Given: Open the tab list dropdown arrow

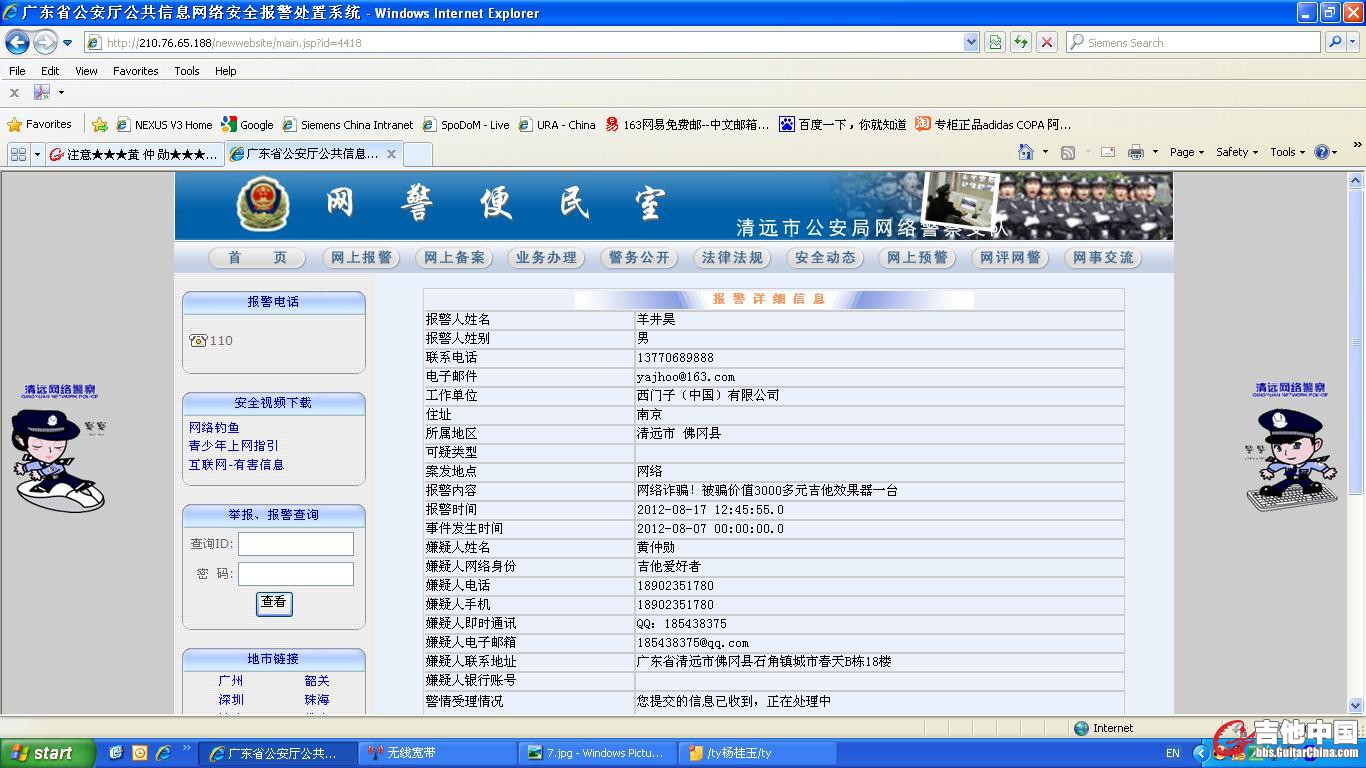Looking at the screenshot, I should (37, 154).
